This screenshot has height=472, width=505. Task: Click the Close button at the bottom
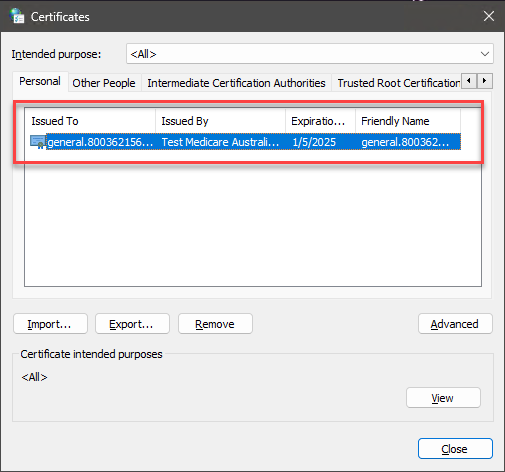tap(455, 449)
